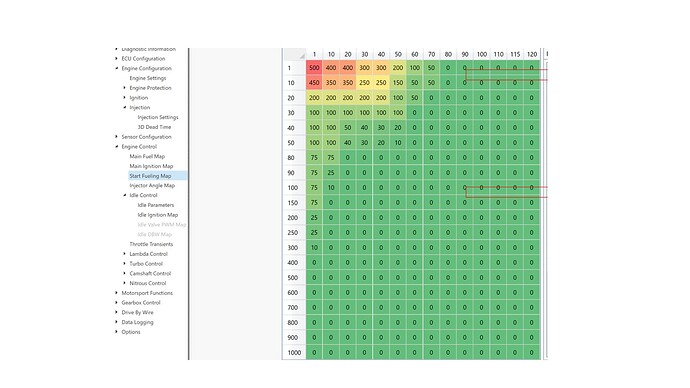
Task: Select row header 1000 of the map
Action: pos(294,352)
